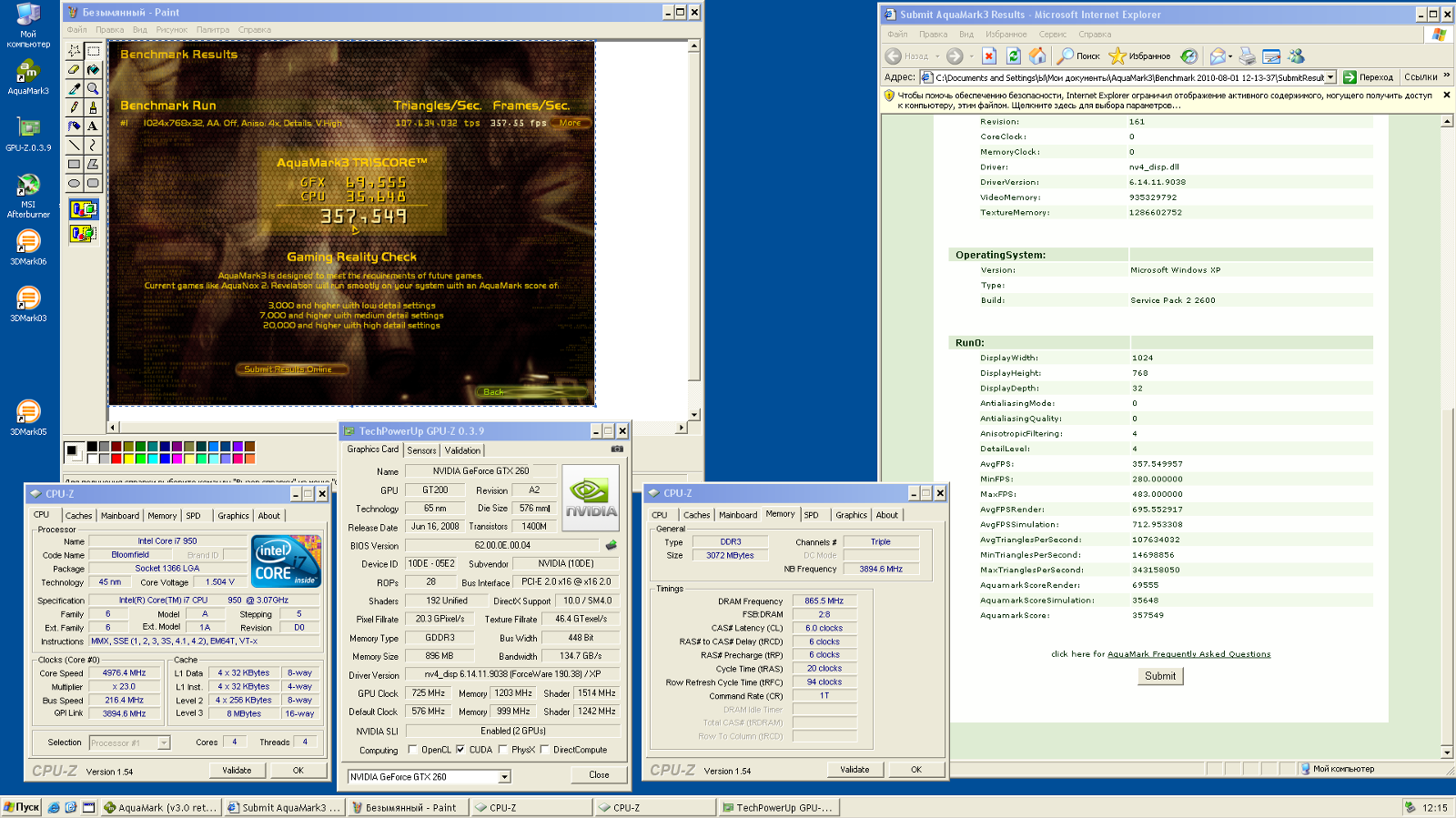Enable the PhysX checkbox in GPU-Z
The image size is (1456, 818).
click(x=502, y=750)
